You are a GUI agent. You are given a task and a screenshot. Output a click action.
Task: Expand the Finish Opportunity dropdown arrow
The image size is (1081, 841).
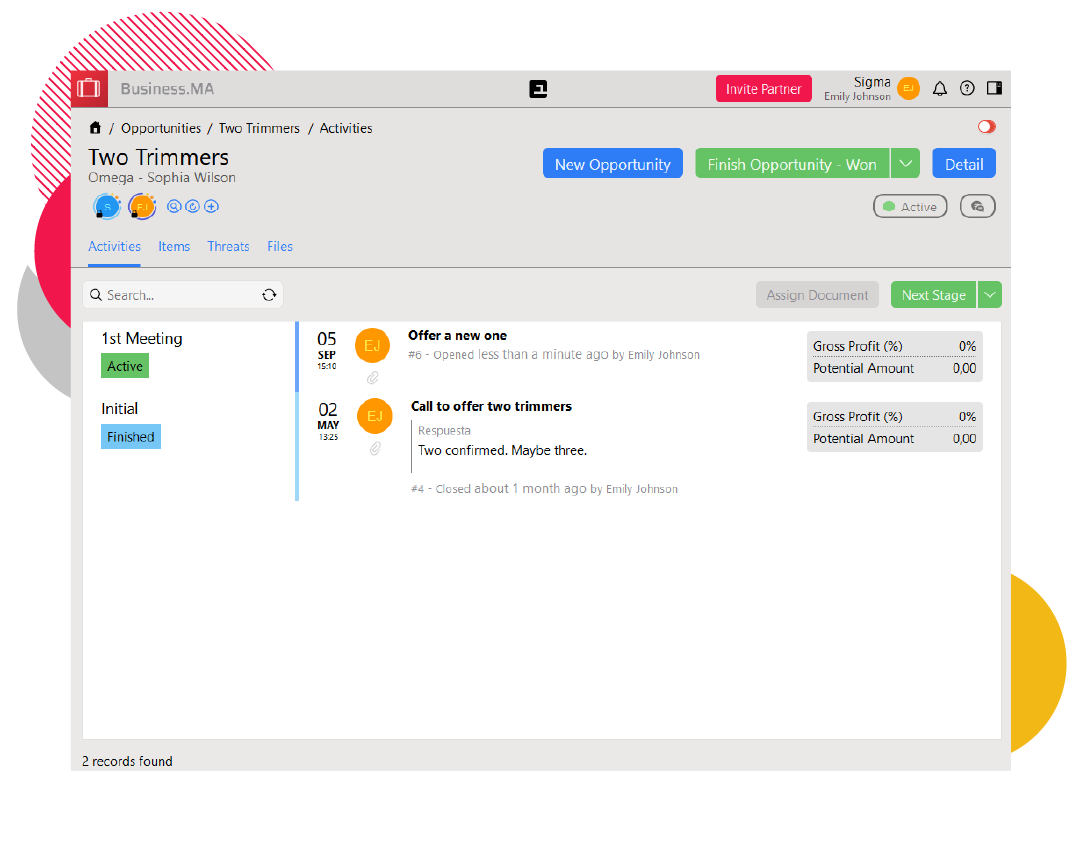click(x=905, y=164)
